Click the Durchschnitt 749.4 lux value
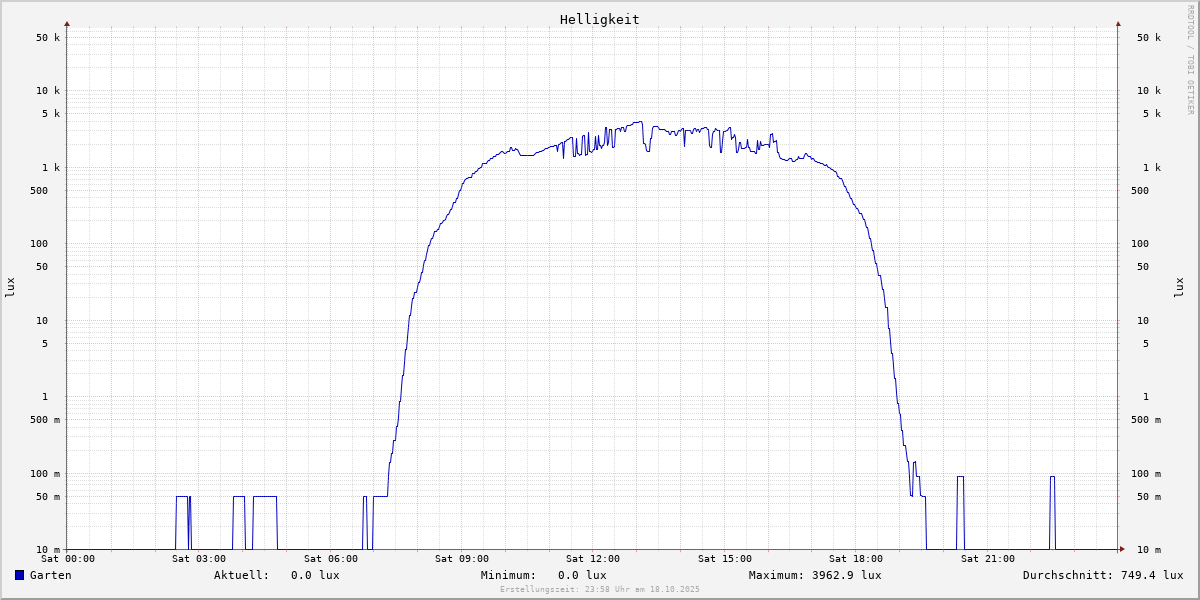The height and width of the screenshot is (600, 1200). point(1102,575)
